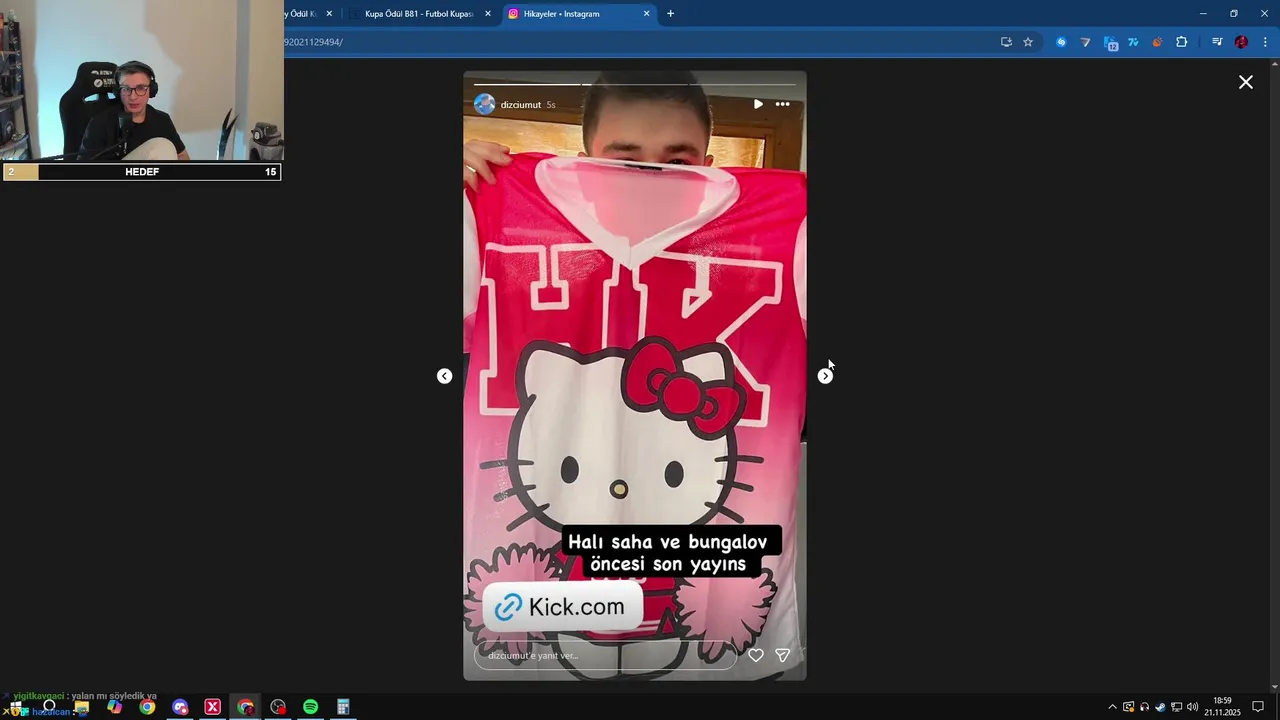Close the Instagram story viewer
Screen dimensions: 1280x720
tap(1245, 82)
